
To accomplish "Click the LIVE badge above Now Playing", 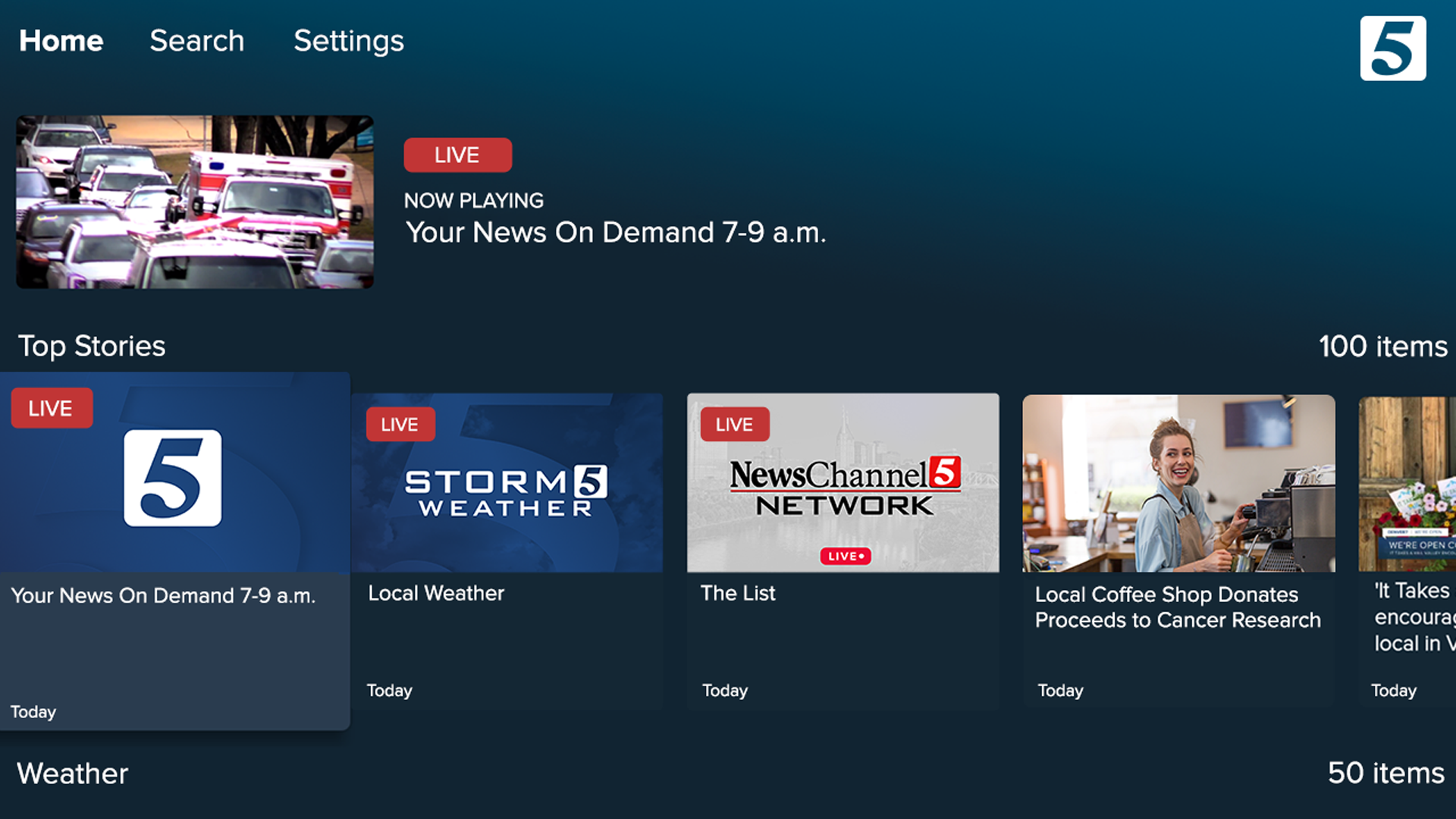I will (x=457, y=155).
